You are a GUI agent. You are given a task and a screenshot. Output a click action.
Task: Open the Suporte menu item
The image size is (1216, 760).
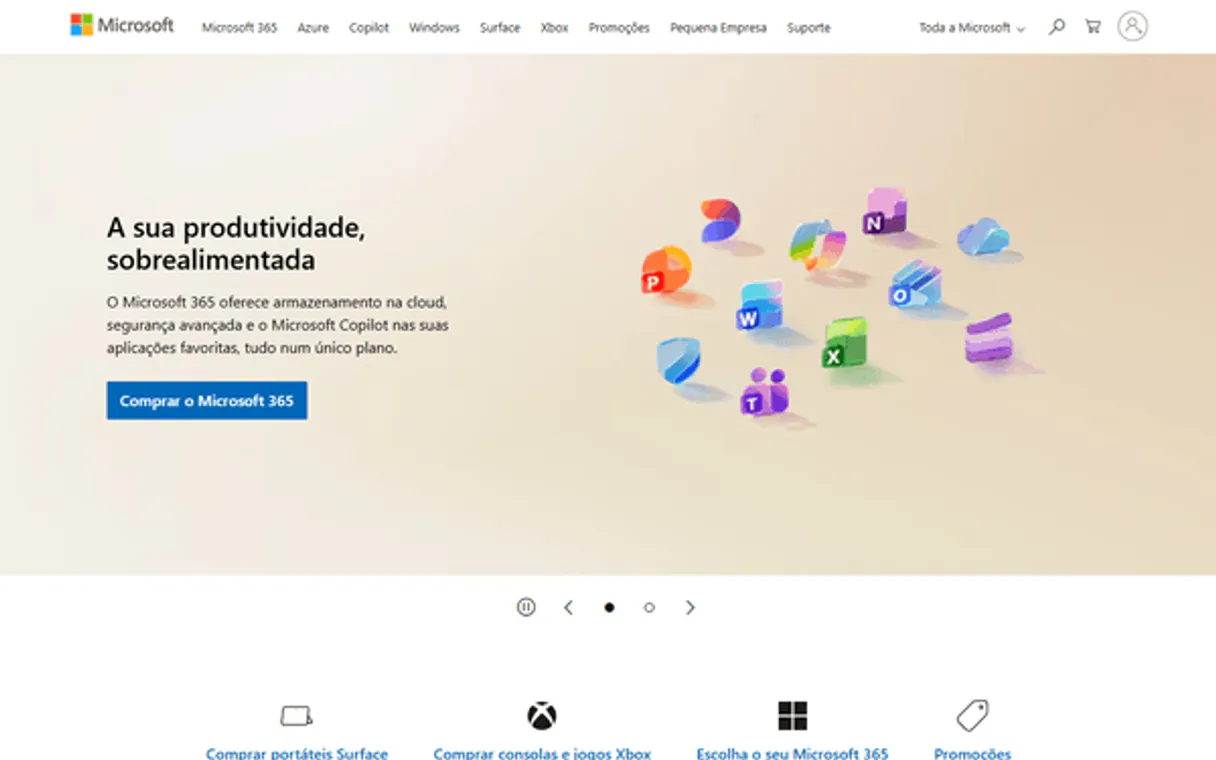click(x=808, y=28)
